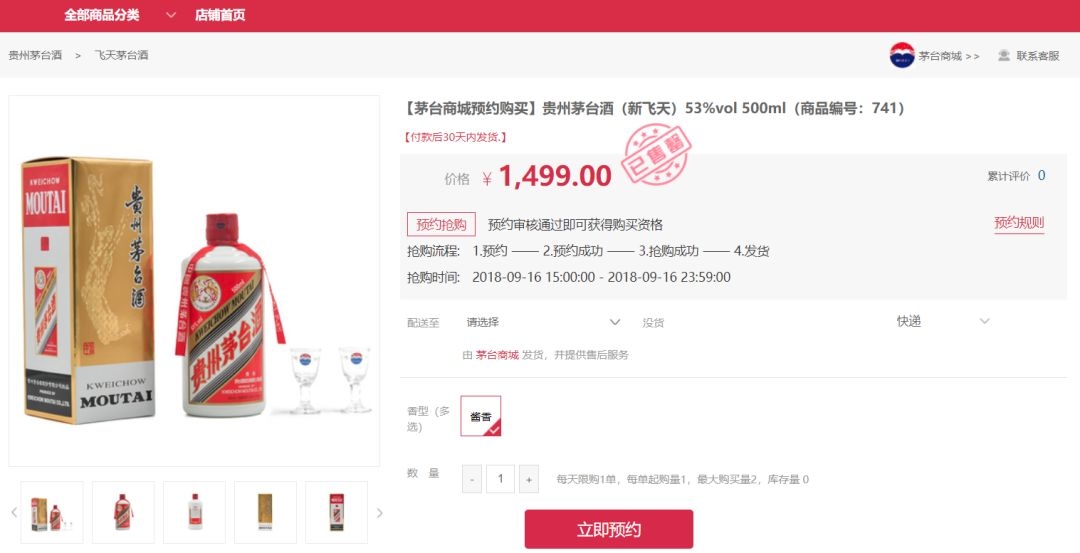Select the first thumbnail with box and bottle
Screen dimensions: 1080x553
click(52, 512)
